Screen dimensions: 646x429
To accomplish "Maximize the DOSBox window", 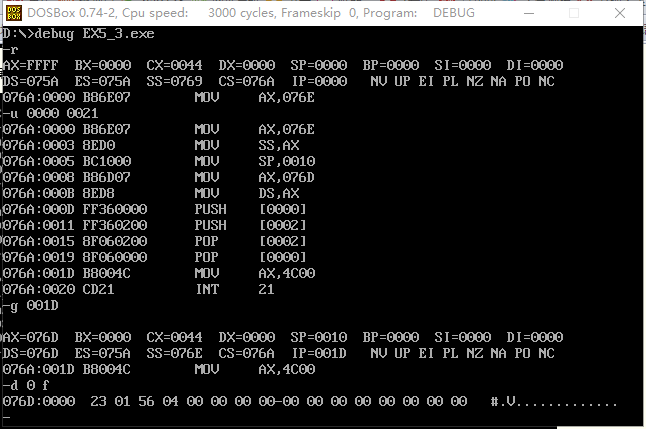I will click(x=574, y=13).
